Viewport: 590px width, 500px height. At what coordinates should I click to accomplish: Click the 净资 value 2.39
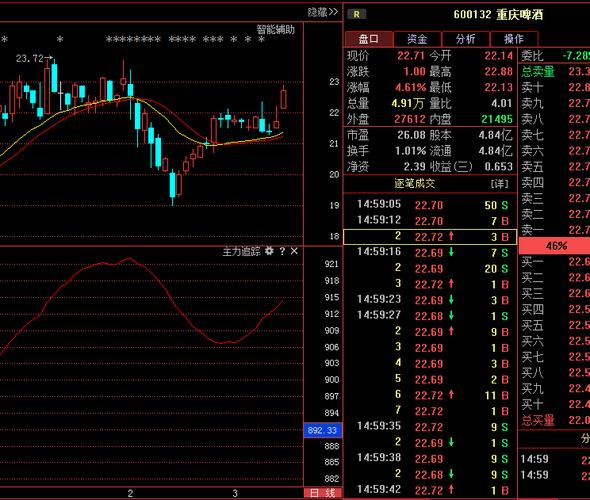point(414,167)
